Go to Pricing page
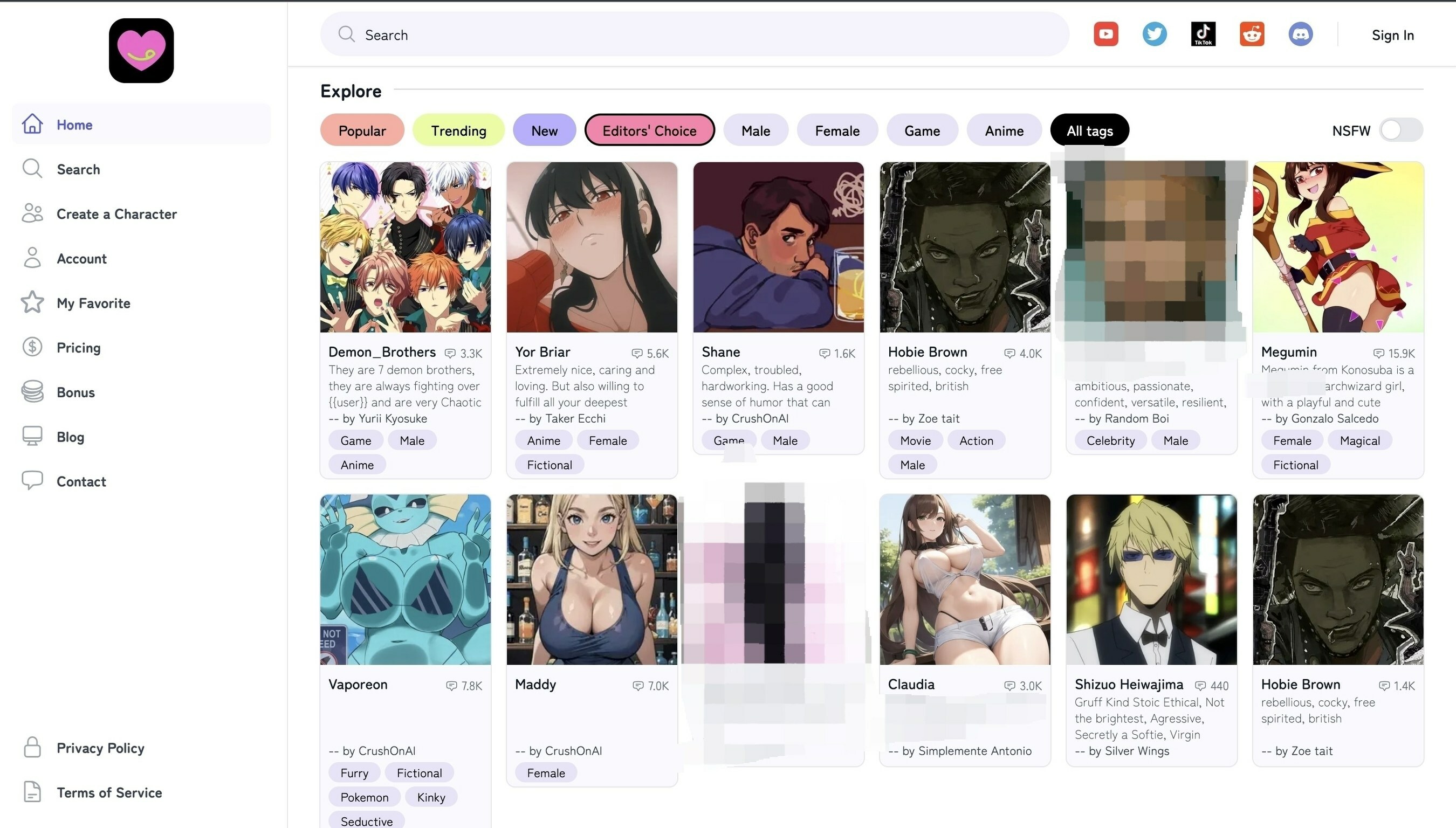1456x828 pixels. [x=79, y=347]
